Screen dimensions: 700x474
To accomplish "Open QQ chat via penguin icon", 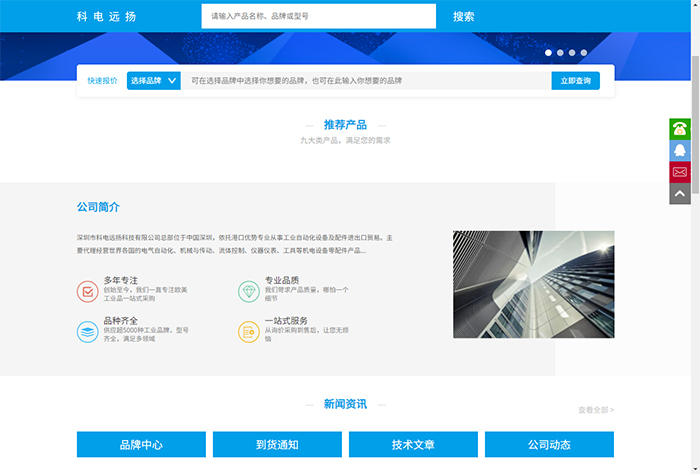I will 680,150.
